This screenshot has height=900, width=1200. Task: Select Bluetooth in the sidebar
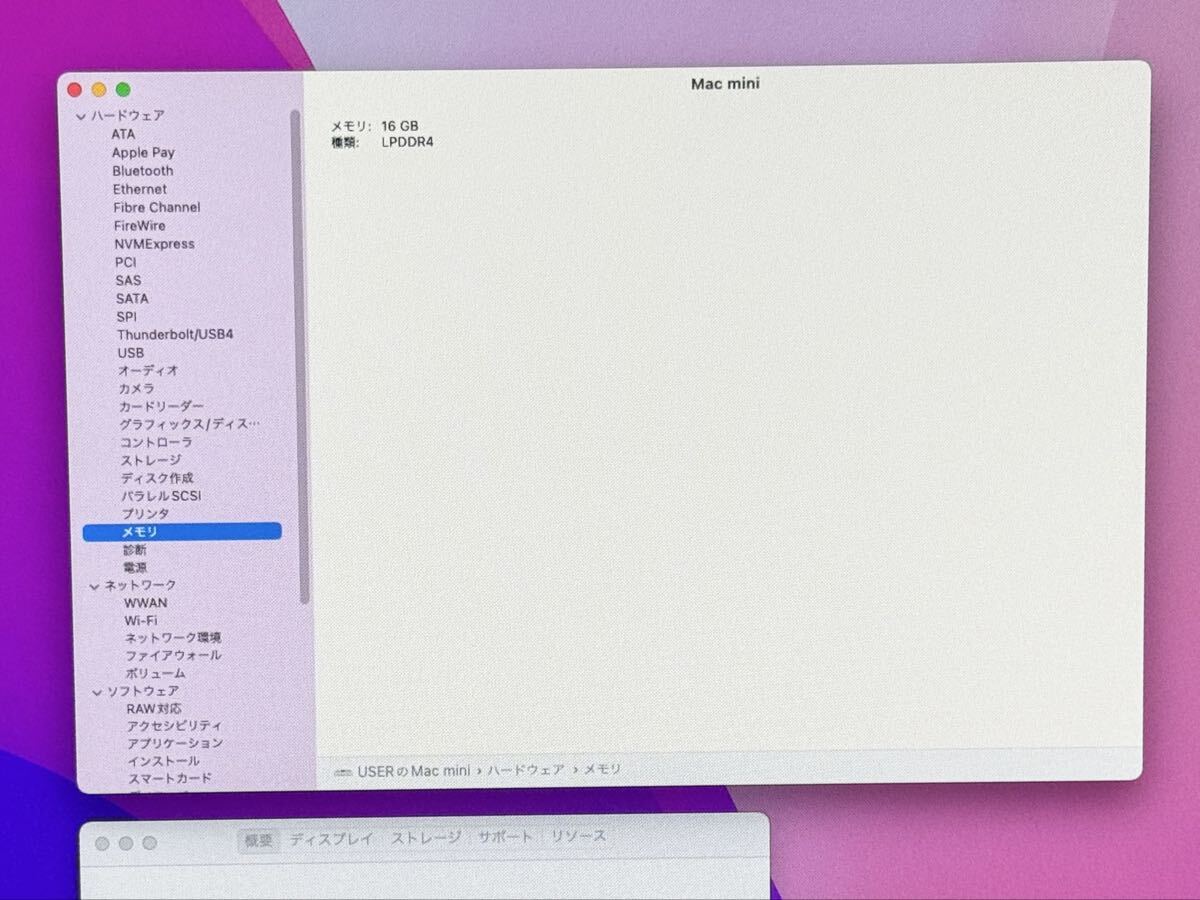(x=143, y=171)
